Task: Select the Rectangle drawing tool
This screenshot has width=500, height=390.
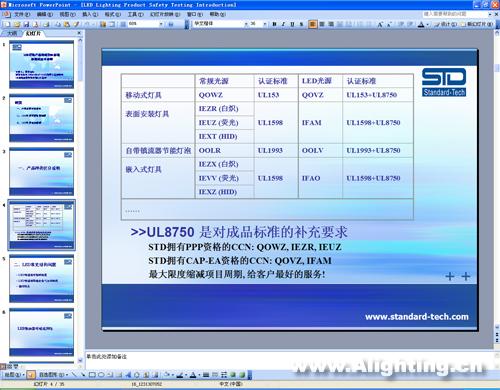Action: (92, 375)
